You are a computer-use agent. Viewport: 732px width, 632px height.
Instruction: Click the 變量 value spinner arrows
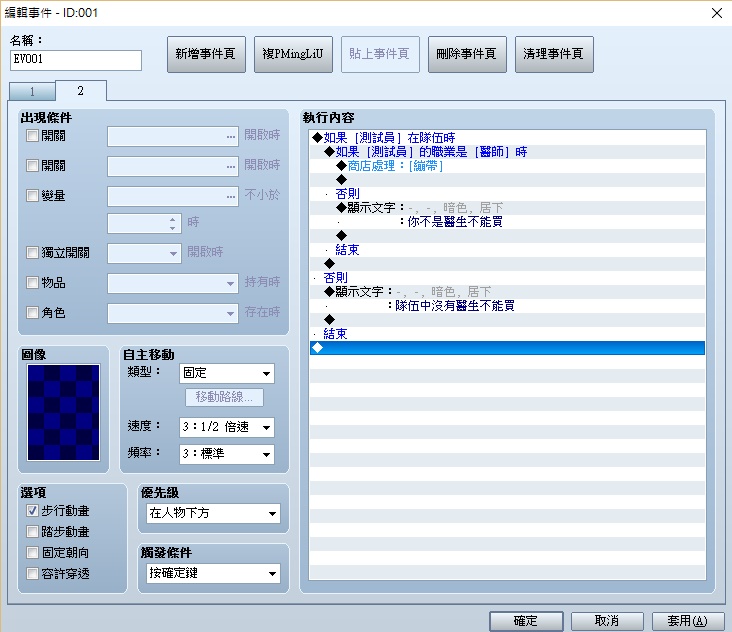(x=173, y=223)
